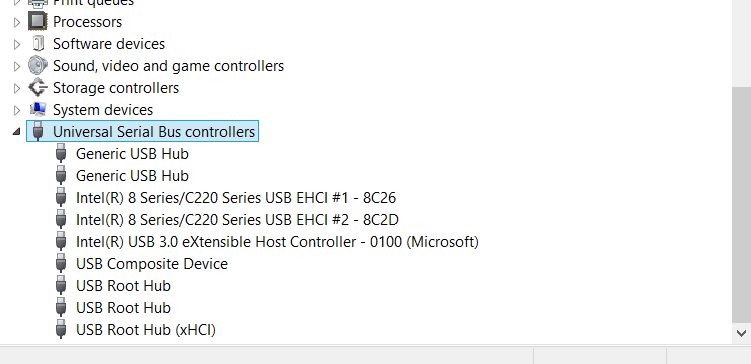Click the USB Root Hub (xHCI) plug icon

(61, 330)
